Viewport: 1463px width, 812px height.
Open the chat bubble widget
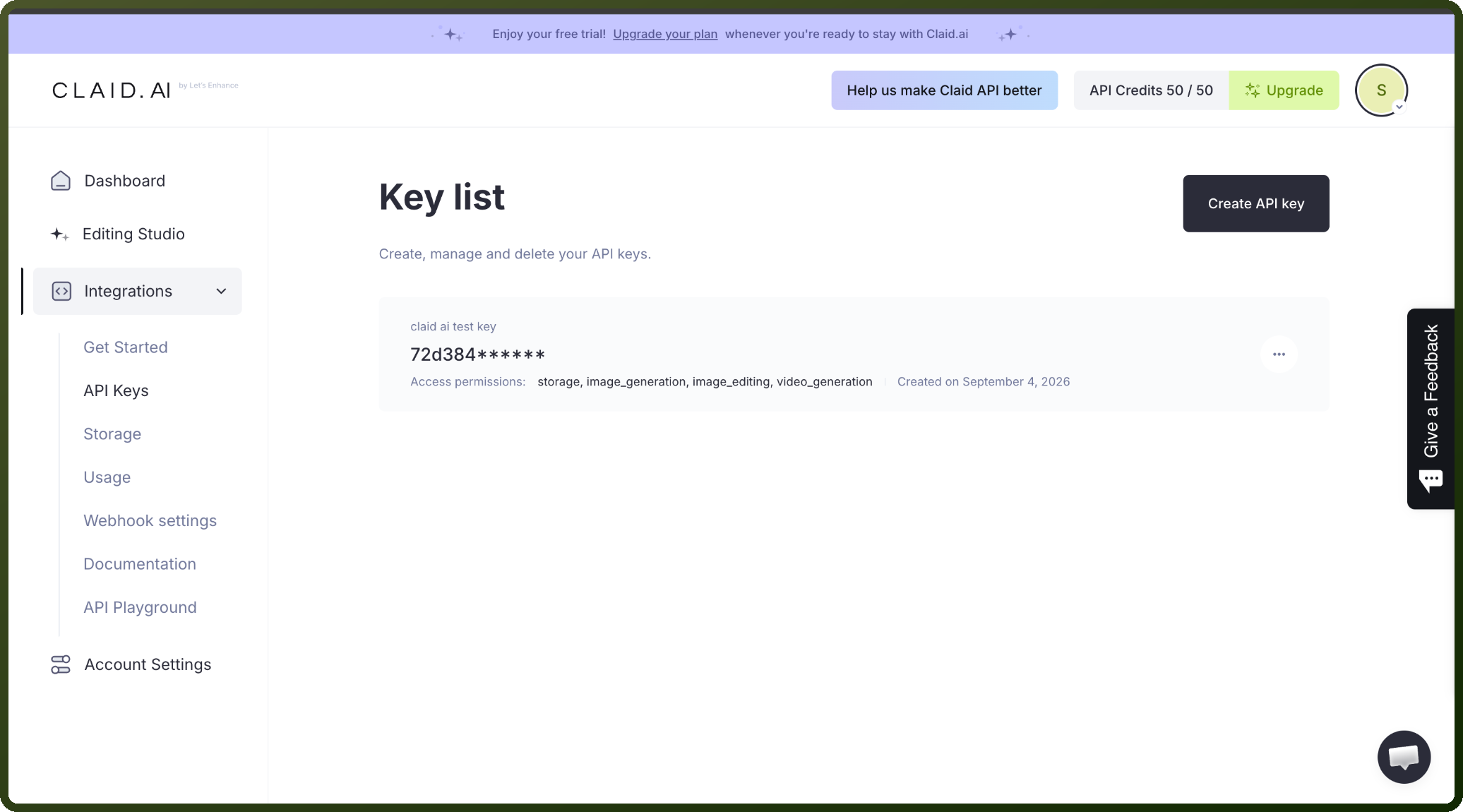(1404, 757)
